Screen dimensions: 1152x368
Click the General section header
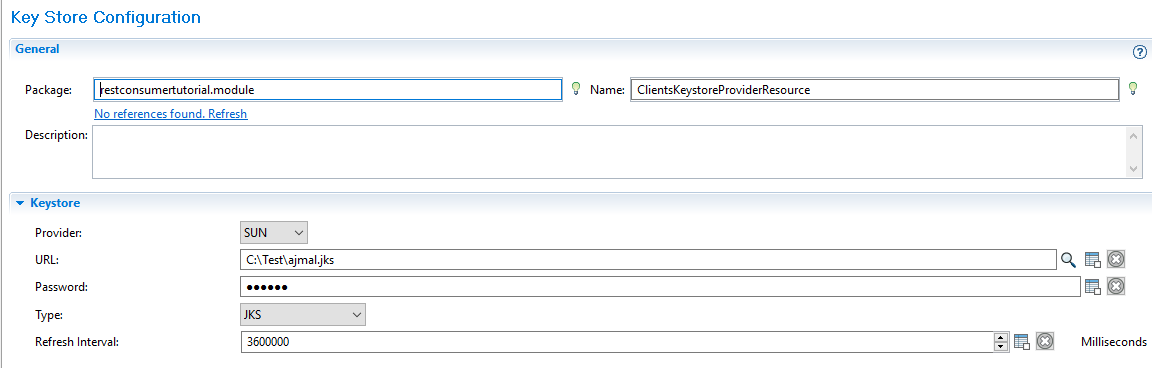point(37,49)
